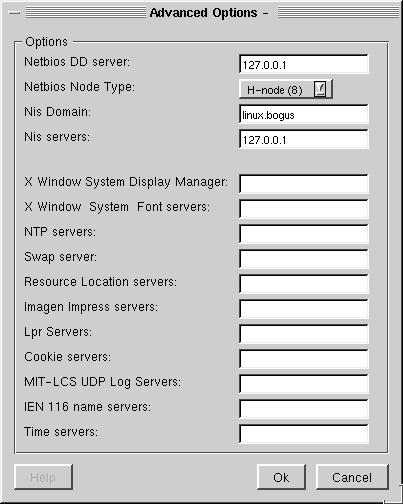Select the Lpr Servers input box
This screenshot has width=403, height=504.
click(304, 334)
